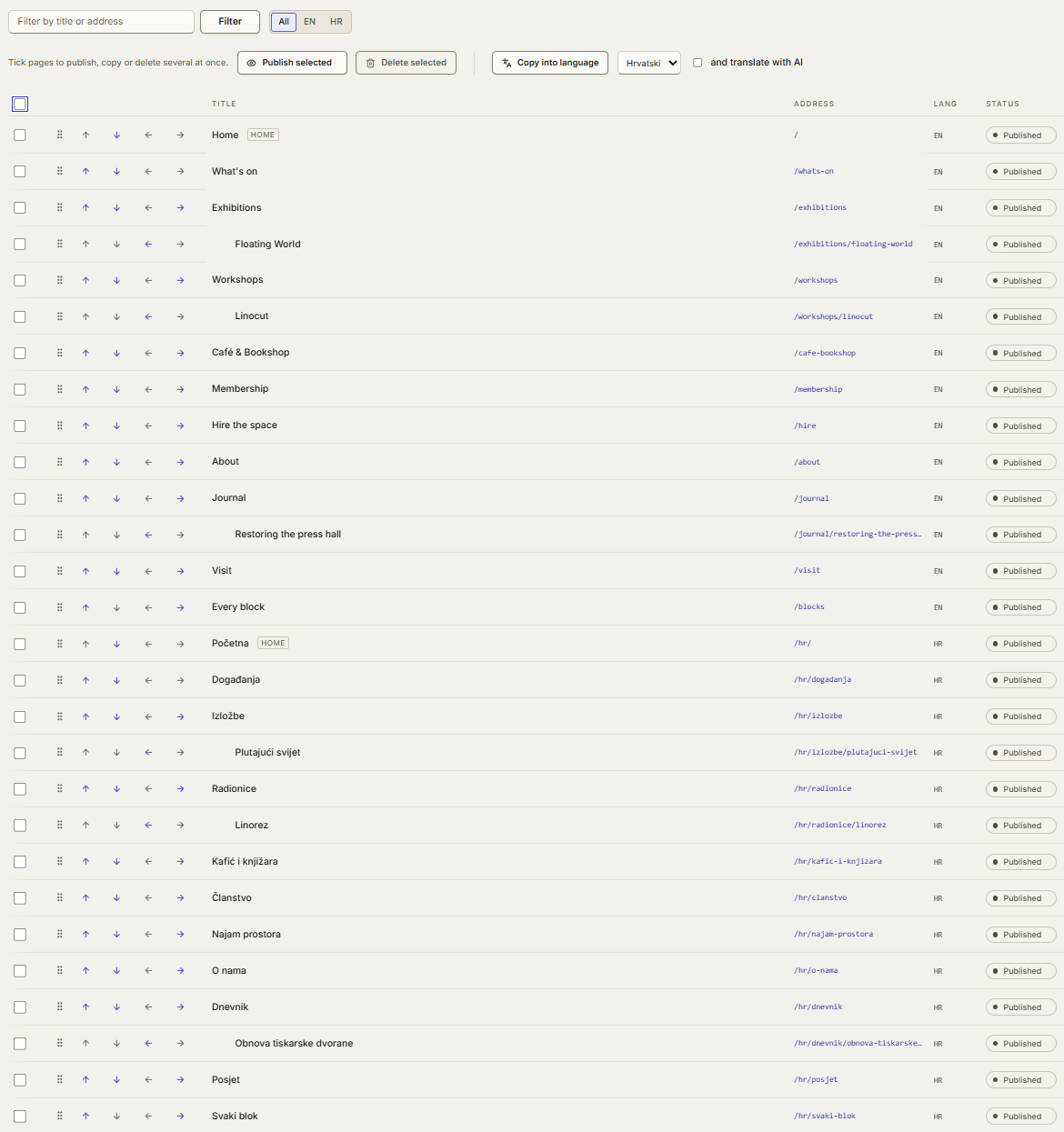
Task: Move Journal page down
Action: tap(116, 498)
